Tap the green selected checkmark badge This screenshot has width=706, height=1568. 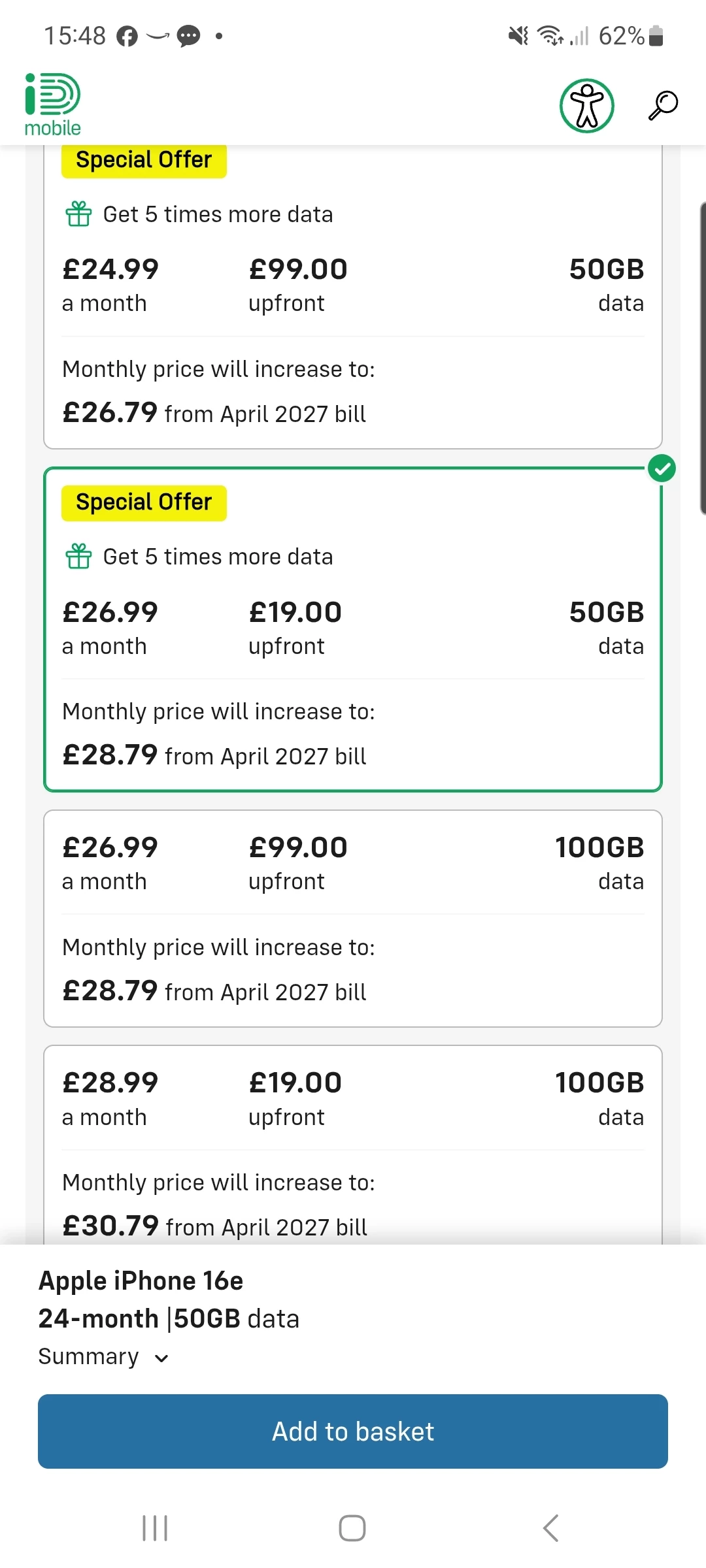point(662,468)
